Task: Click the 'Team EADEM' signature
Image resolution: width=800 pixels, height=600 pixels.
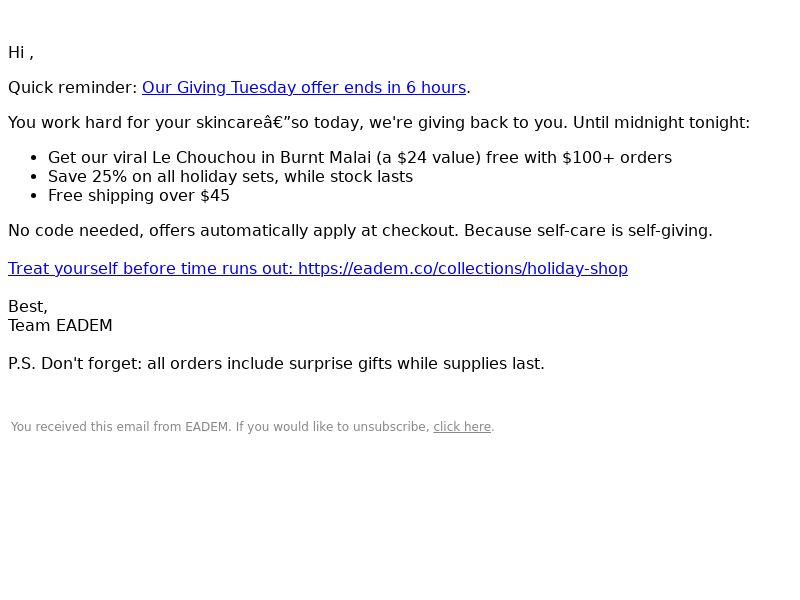Action: (x=60, y=326)
